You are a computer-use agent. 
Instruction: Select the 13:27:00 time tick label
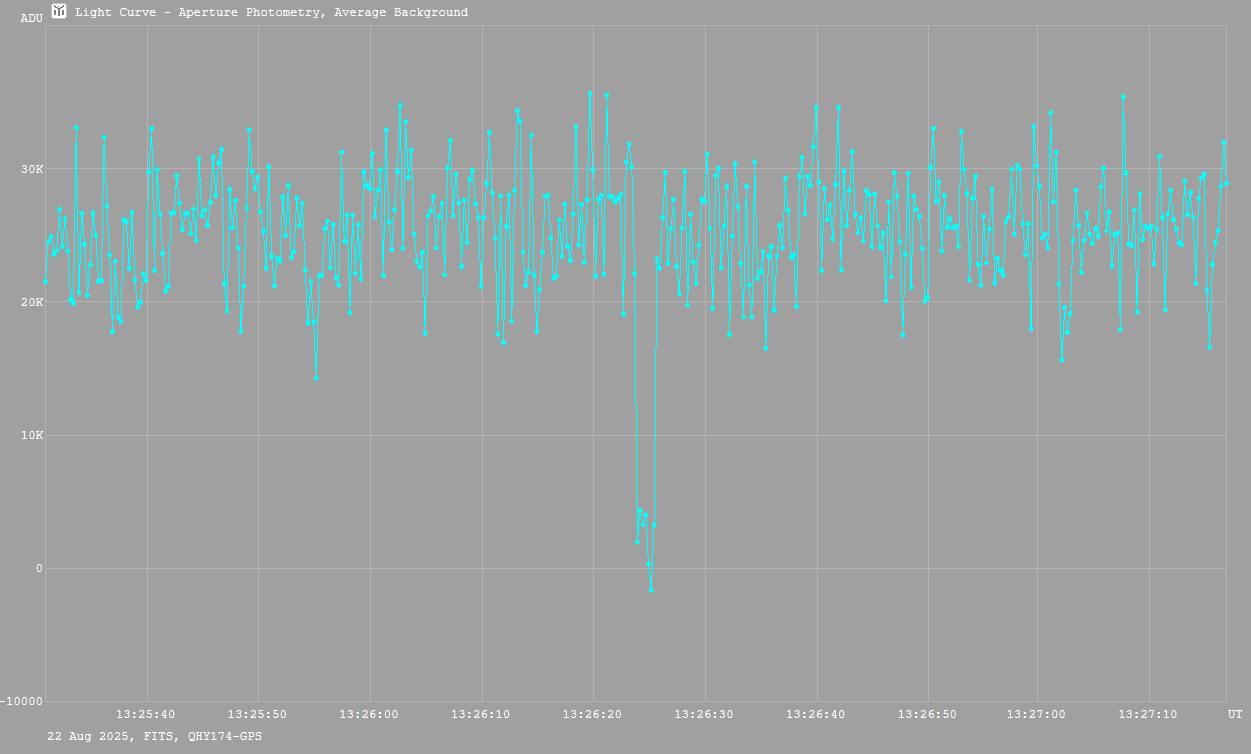point(1037,714)
